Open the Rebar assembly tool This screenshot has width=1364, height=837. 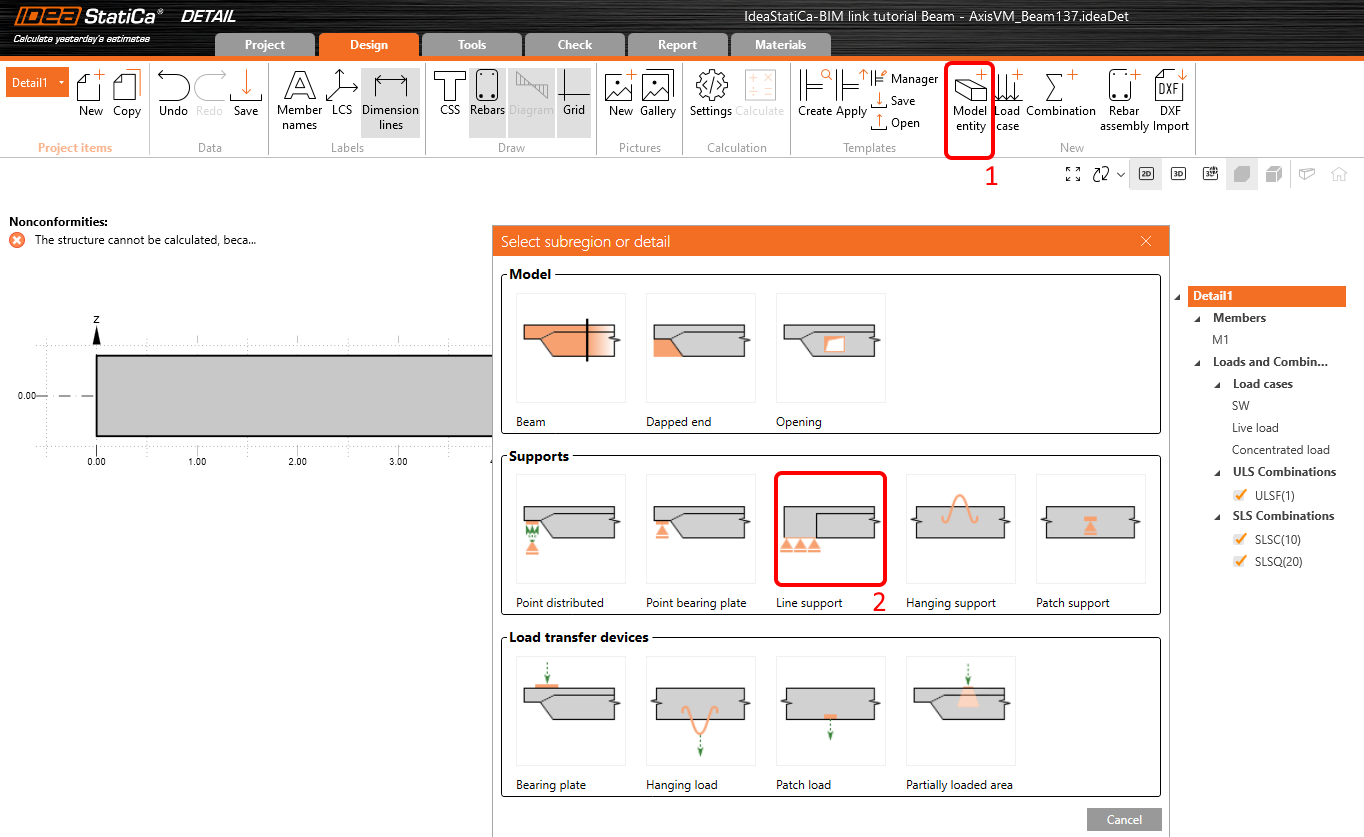(x=1124, y=101)
